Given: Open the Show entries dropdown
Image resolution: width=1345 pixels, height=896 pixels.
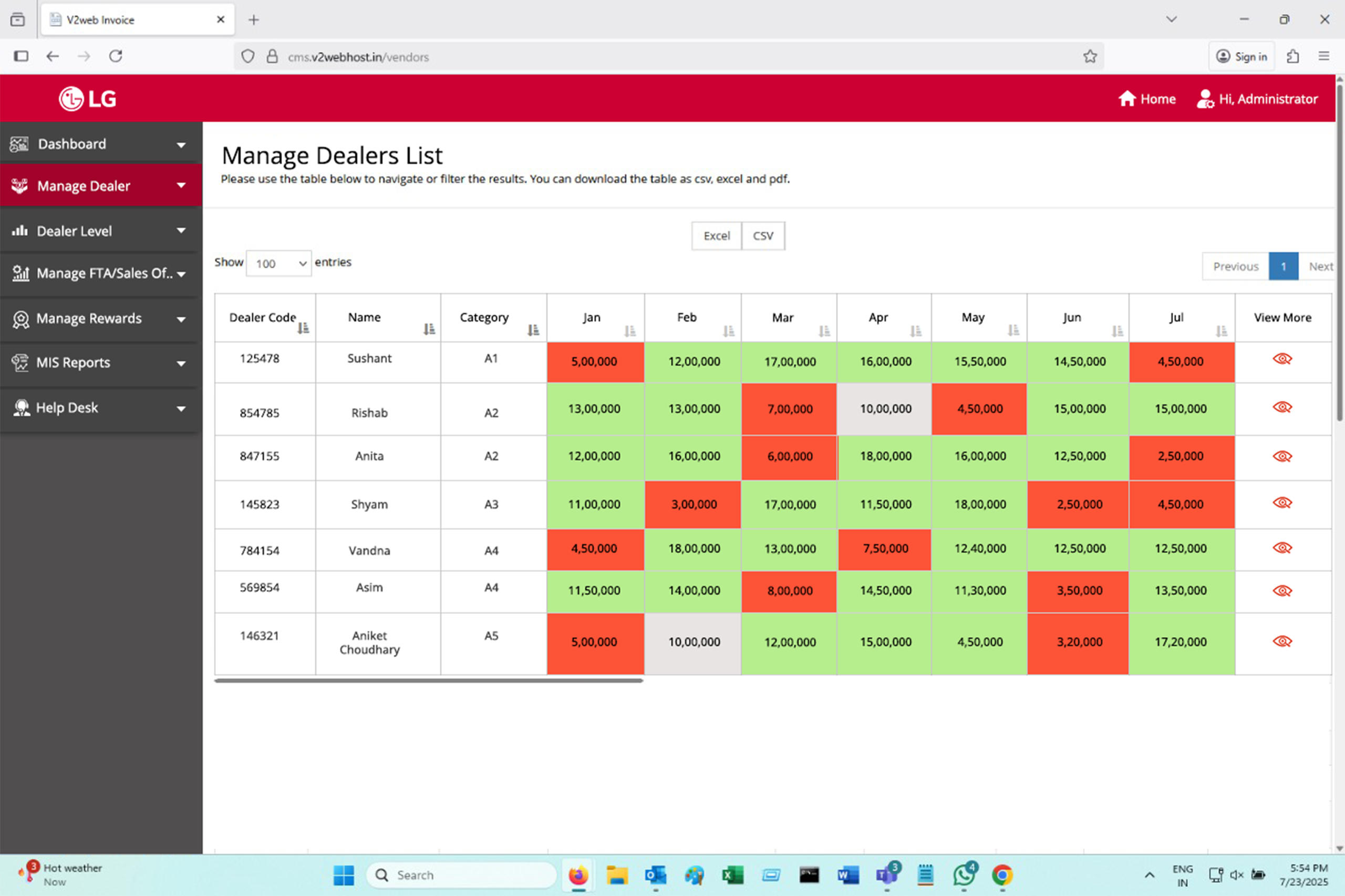Looking at the screenshot, I should tap(279, 264).
